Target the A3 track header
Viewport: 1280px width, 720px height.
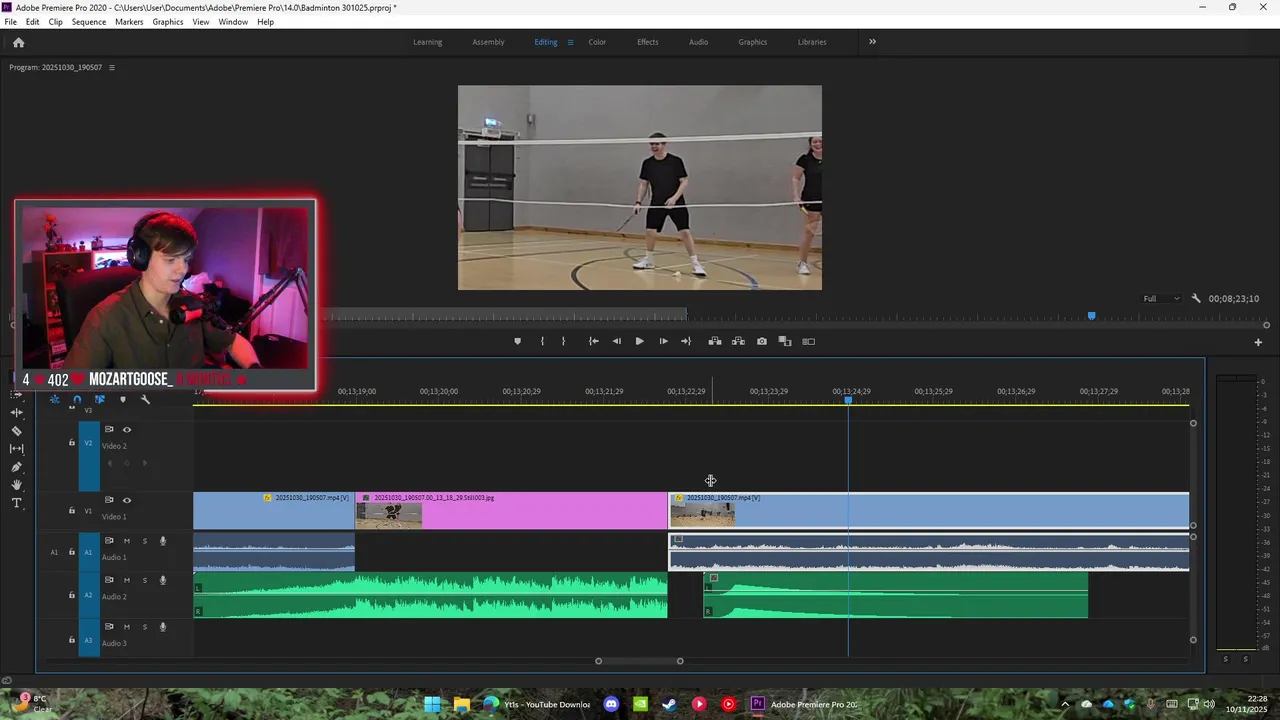pos(88,640)
